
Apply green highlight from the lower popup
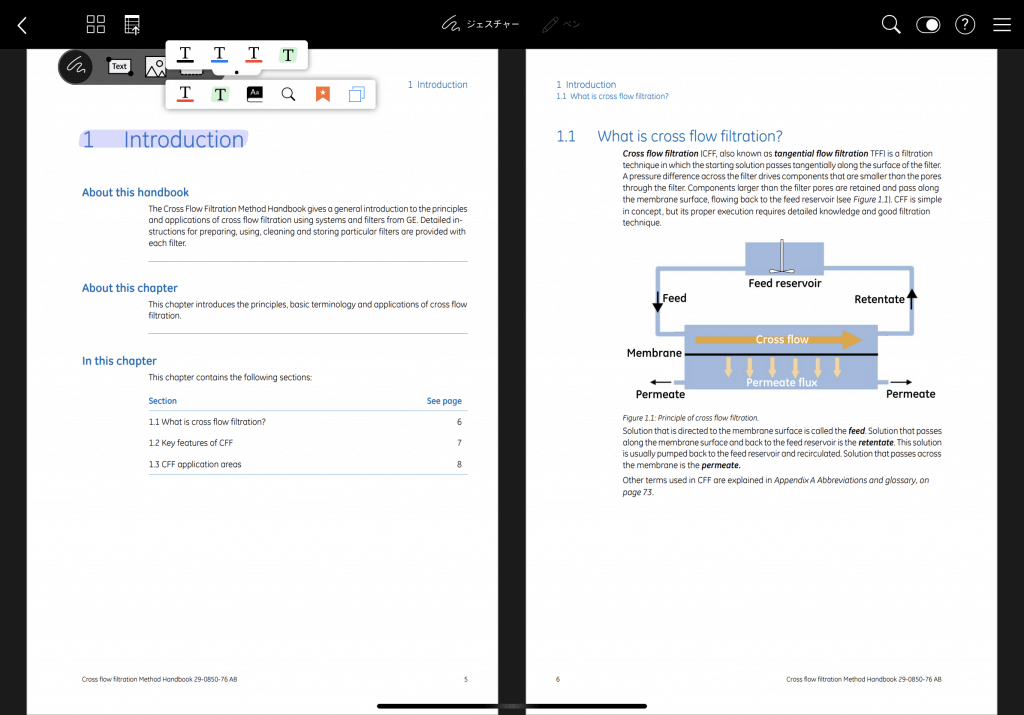pyautogui.click(x=220, y=94)
